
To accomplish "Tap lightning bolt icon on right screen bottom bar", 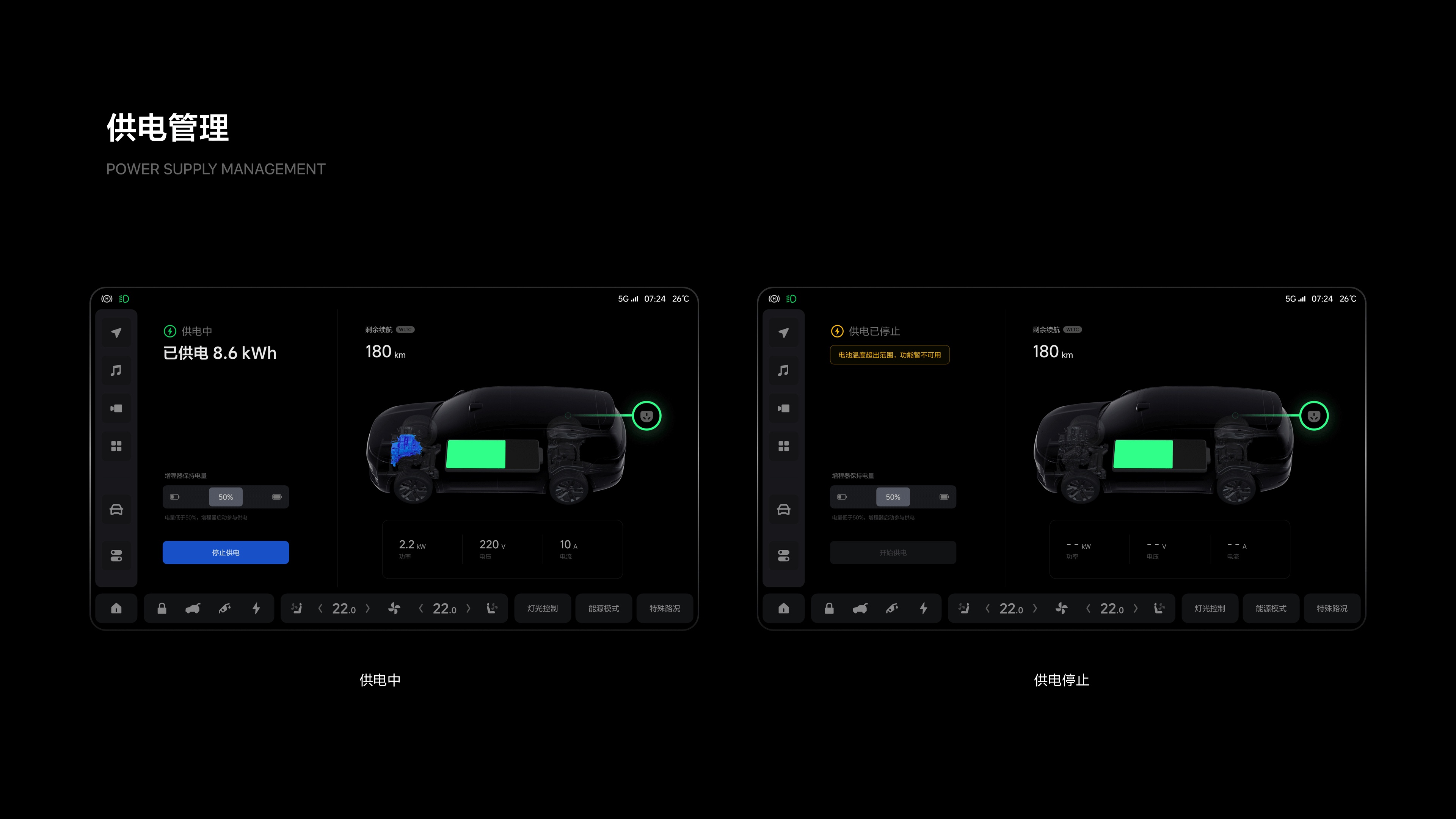I will (924, 609).
